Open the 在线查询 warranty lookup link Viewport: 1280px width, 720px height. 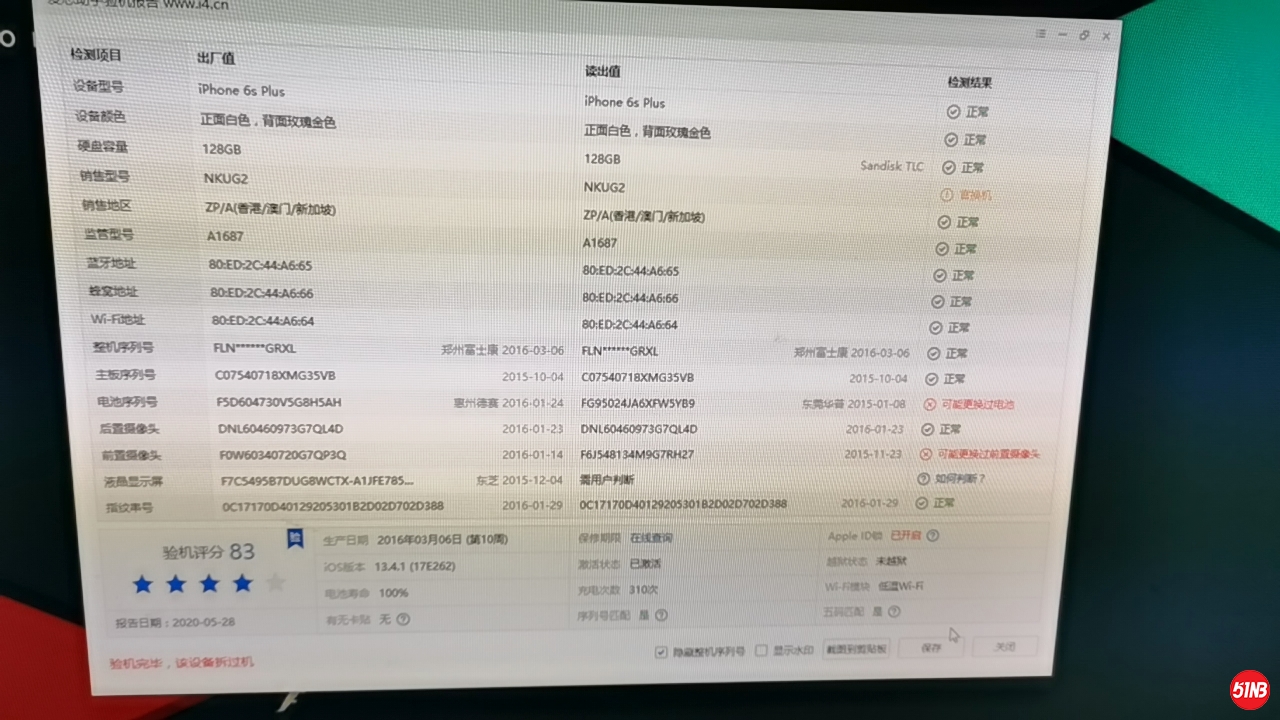(x=651, y=538)
